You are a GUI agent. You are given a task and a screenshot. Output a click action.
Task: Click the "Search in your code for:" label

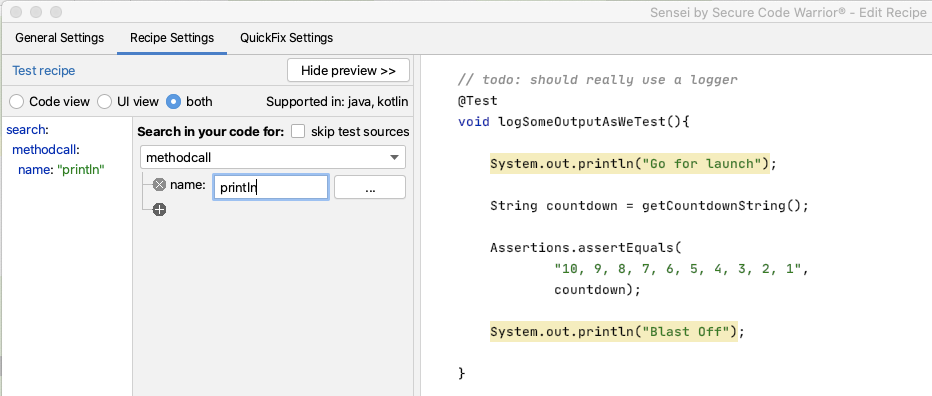click(x=211, y=131)
